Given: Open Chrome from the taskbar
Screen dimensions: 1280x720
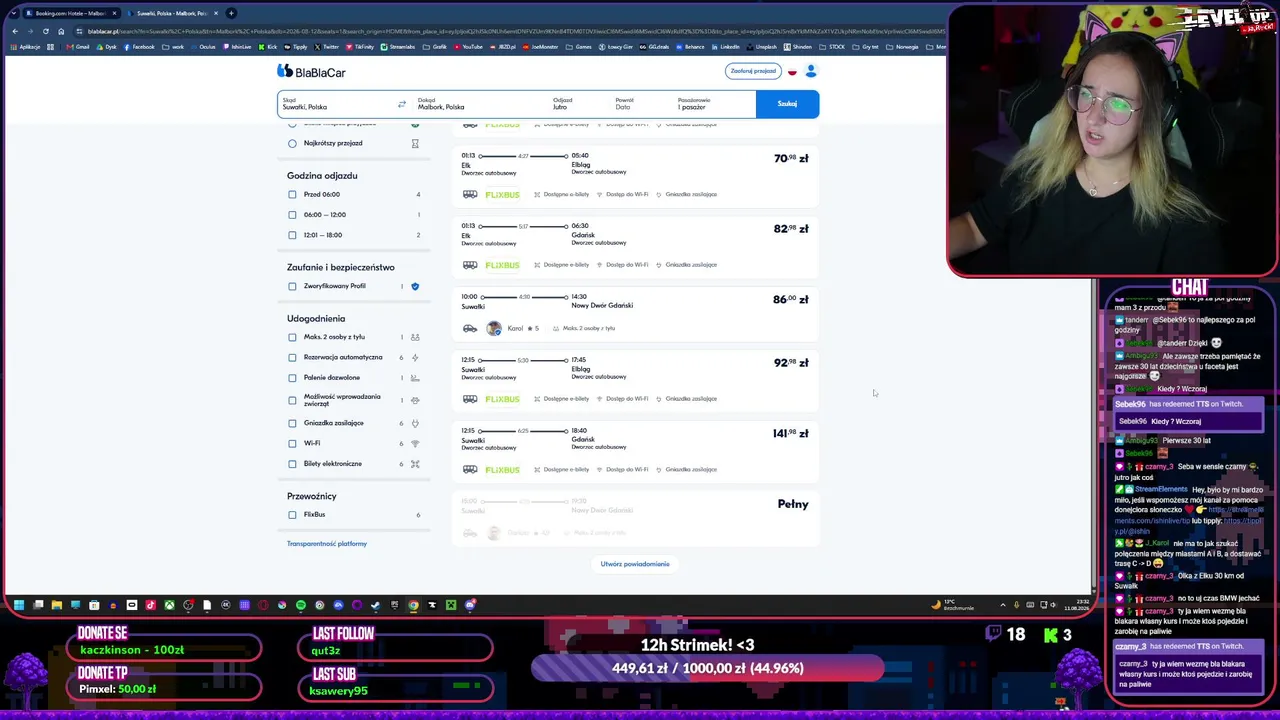Looking at the screenshot, I should pos(413,605).
